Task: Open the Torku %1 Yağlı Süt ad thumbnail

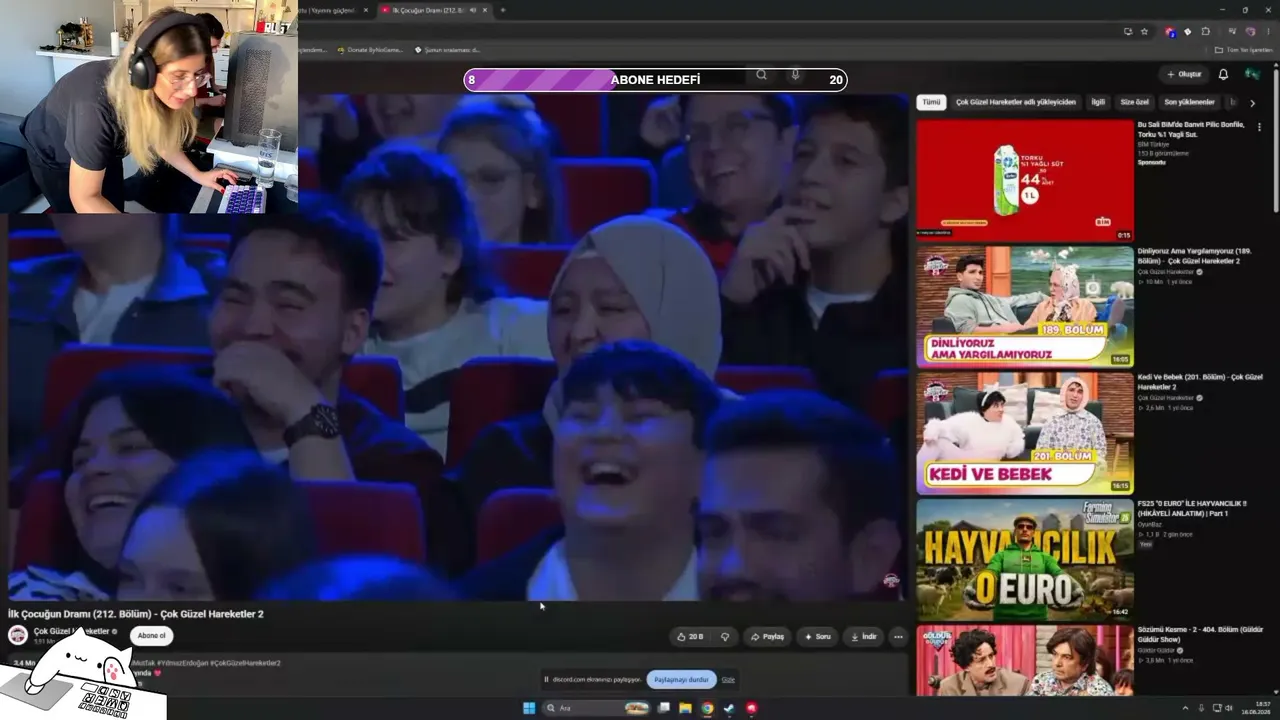Action: coord(1025,181)
